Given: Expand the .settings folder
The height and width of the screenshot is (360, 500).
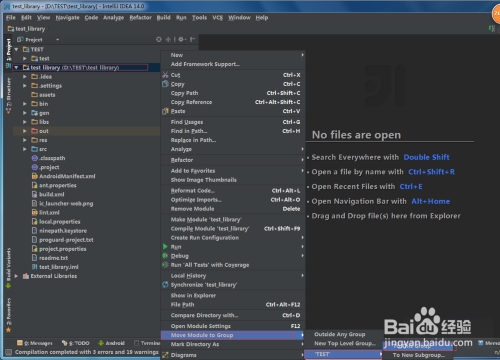Looking at the screenshot, I should pyautogui.click(x=25, y=86).
